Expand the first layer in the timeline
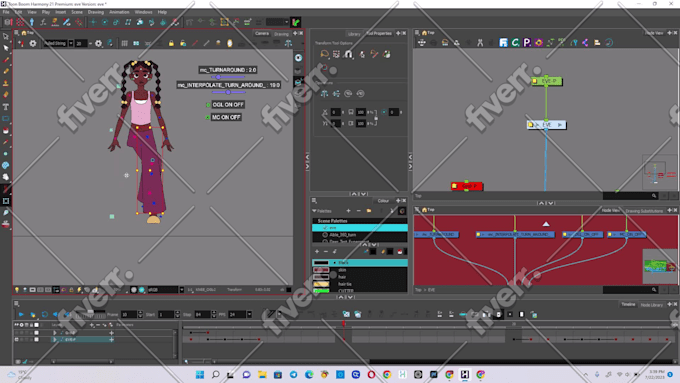 pos(55,333)
